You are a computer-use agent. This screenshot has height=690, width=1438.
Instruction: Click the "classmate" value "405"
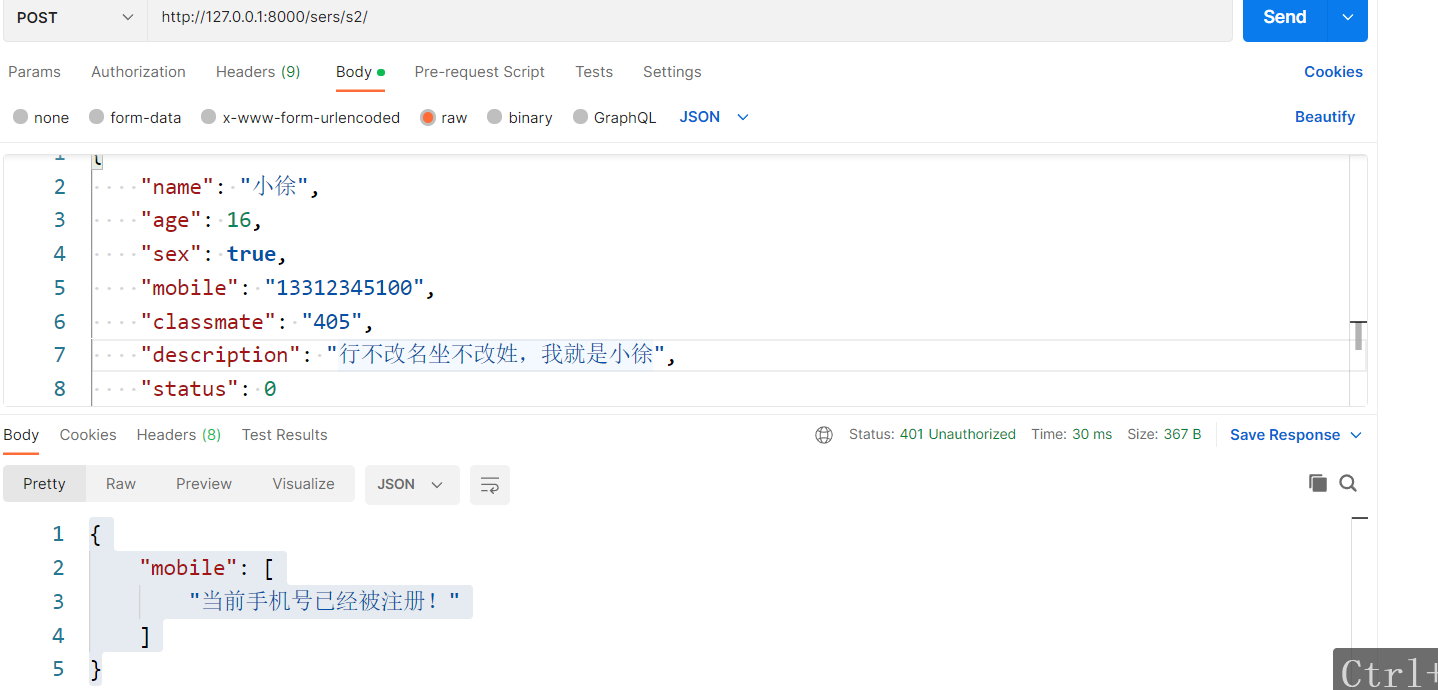pos(332,322)
